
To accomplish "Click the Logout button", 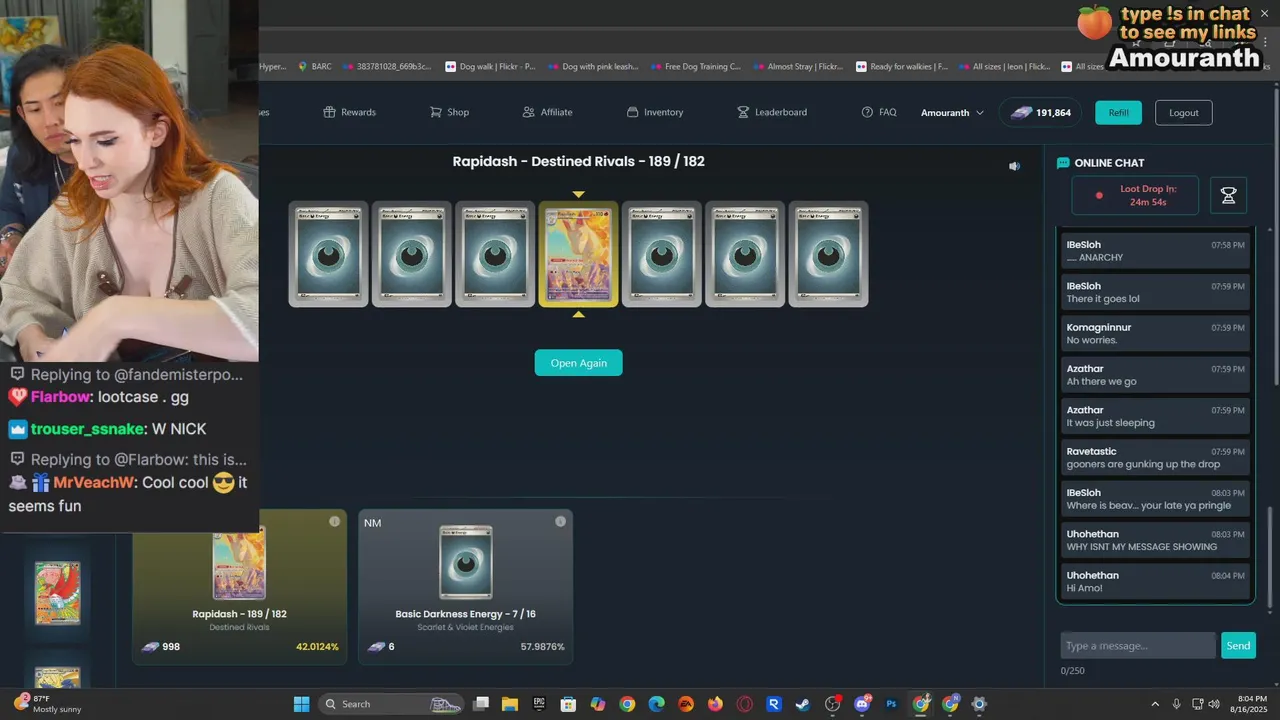I will coord(1184,112).
